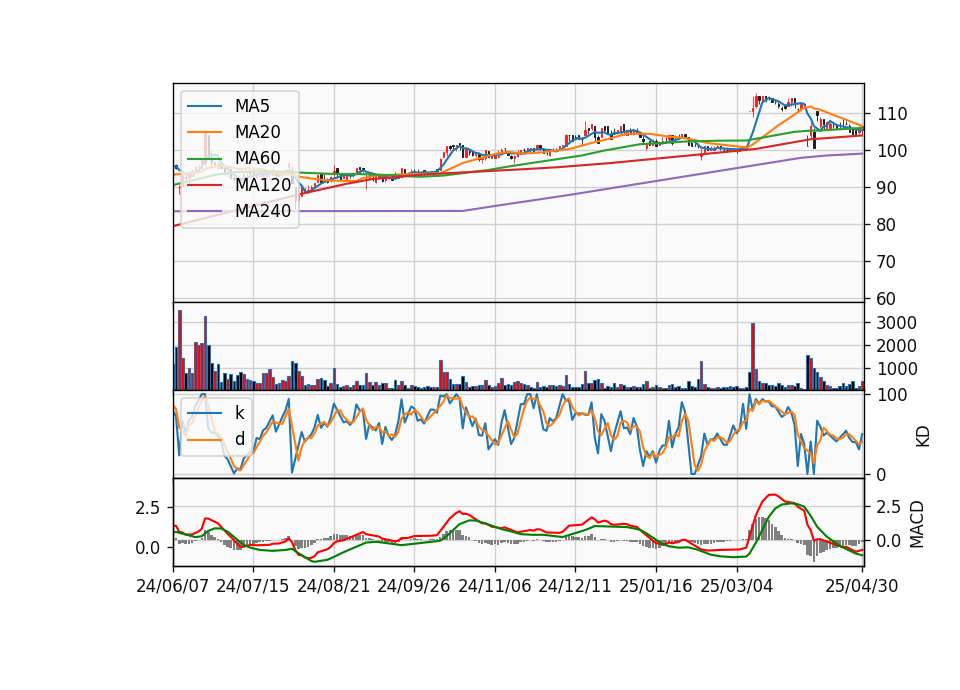
Task: Click the 'k' legend label in KD panel
Action: (x=239, y=413)
